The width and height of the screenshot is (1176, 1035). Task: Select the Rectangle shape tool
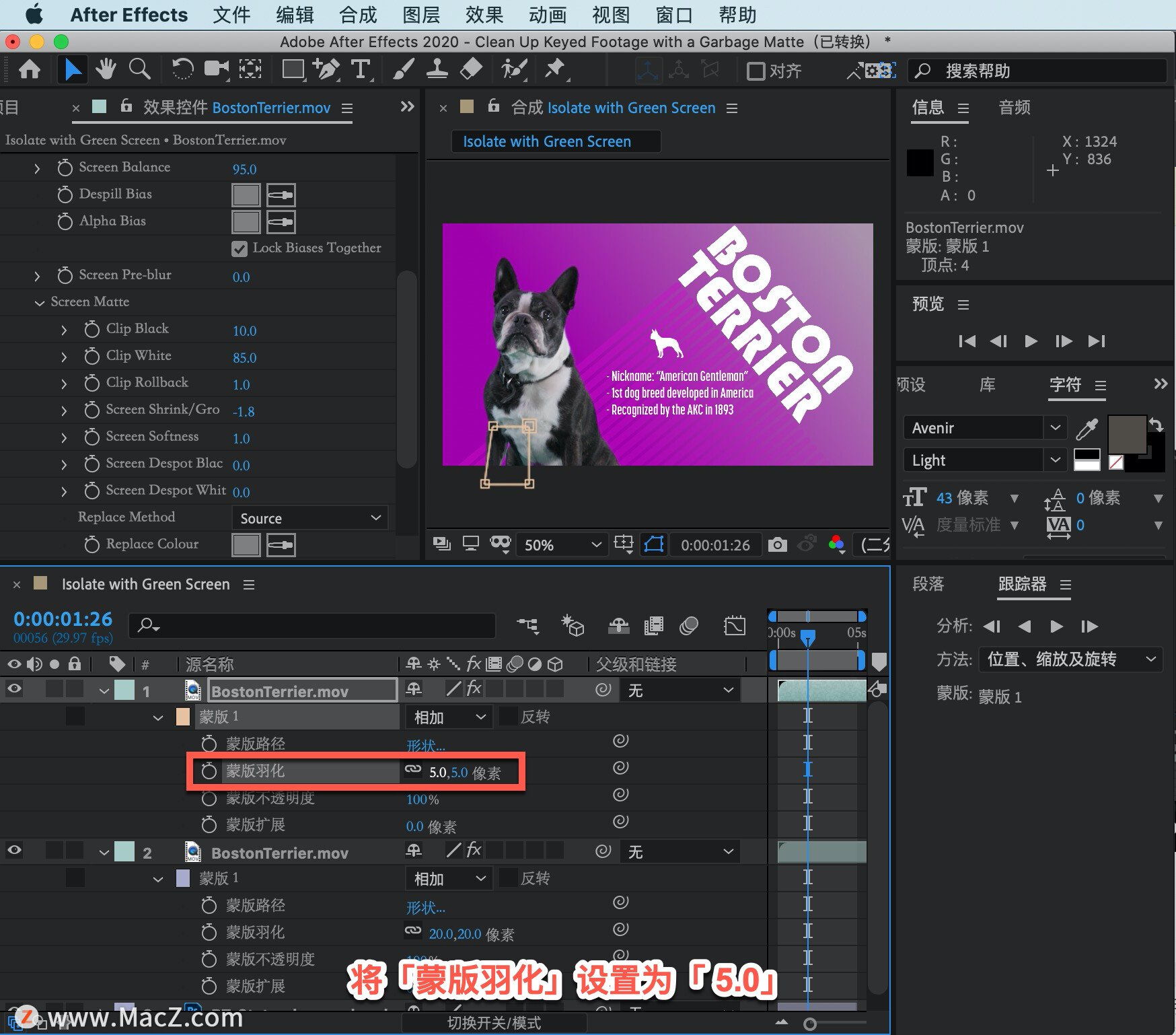pos(293,69)
